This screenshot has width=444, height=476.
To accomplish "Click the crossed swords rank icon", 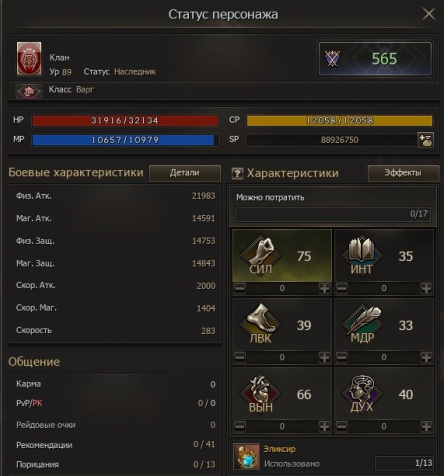I will click(332, 59).
